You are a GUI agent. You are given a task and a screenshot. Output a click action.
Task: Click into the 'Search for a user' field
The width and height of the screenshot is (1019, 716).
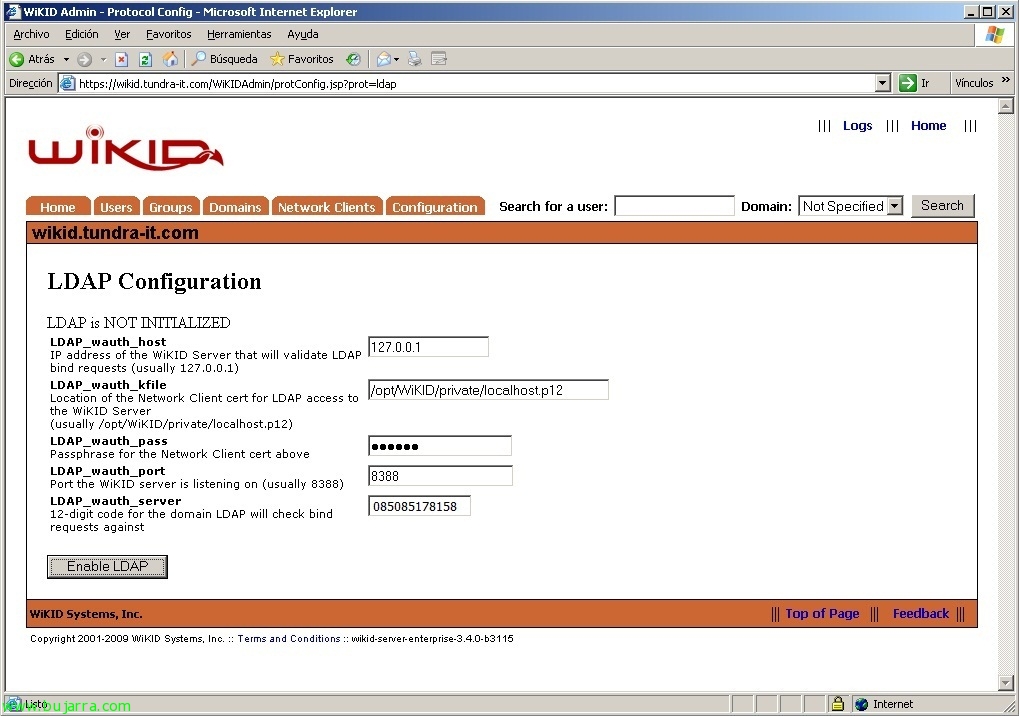tap(674, 206)
